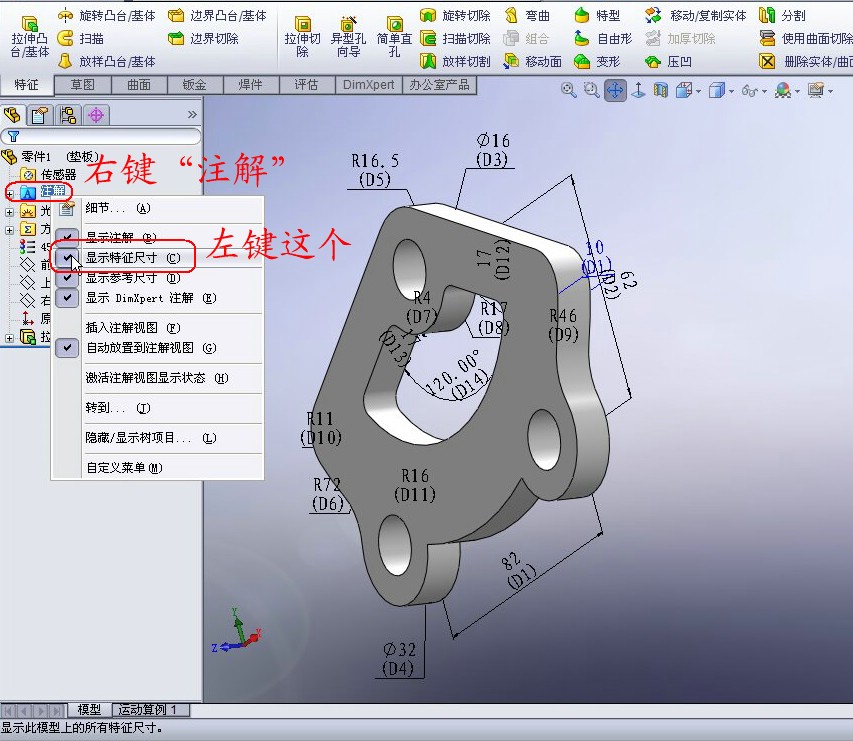Select 使用曲面切除 cut with surface

pyautogui.click(x=806, y=39)
